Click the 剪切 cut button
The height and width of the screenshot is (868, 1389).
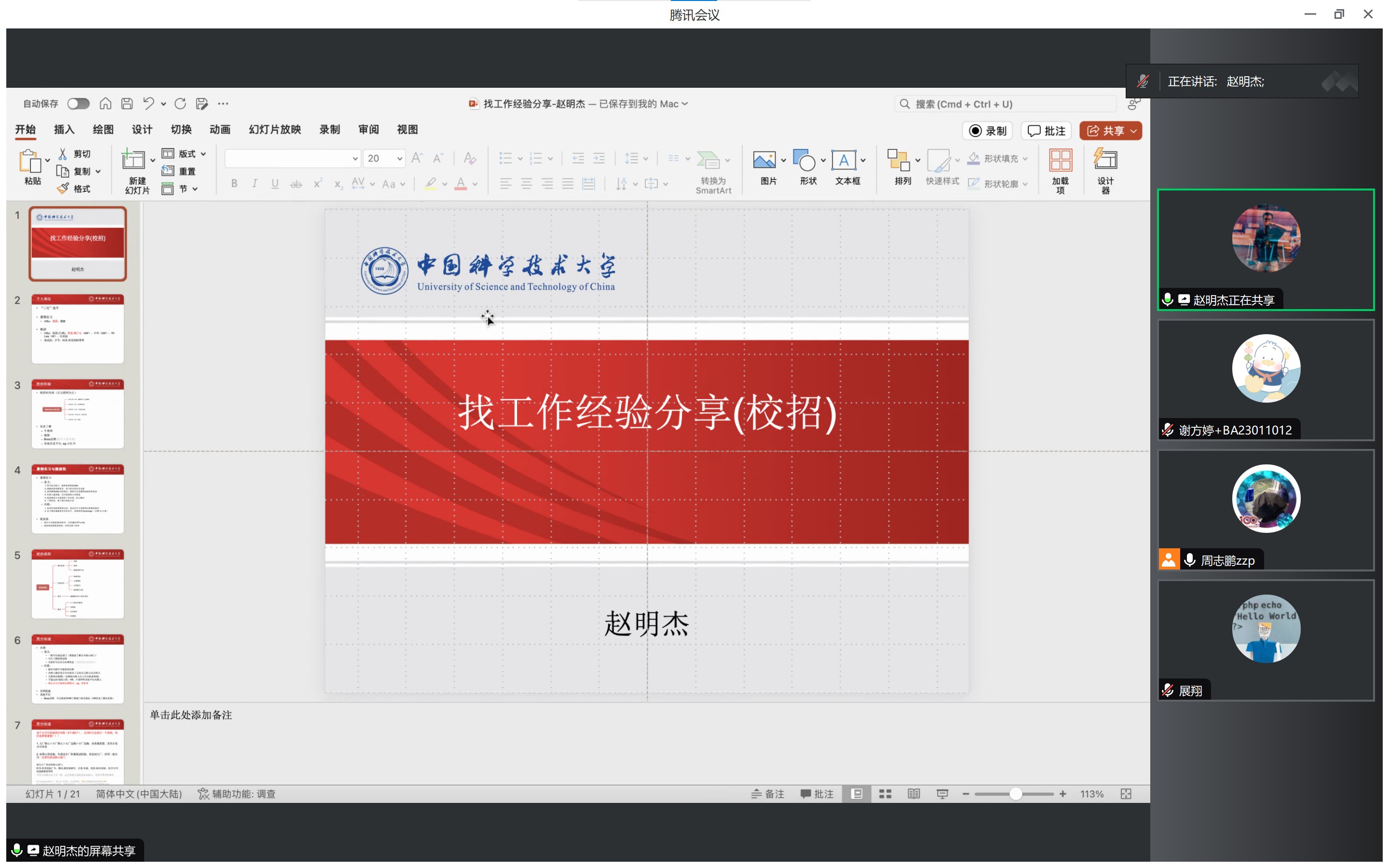click(x=75, y=154)
